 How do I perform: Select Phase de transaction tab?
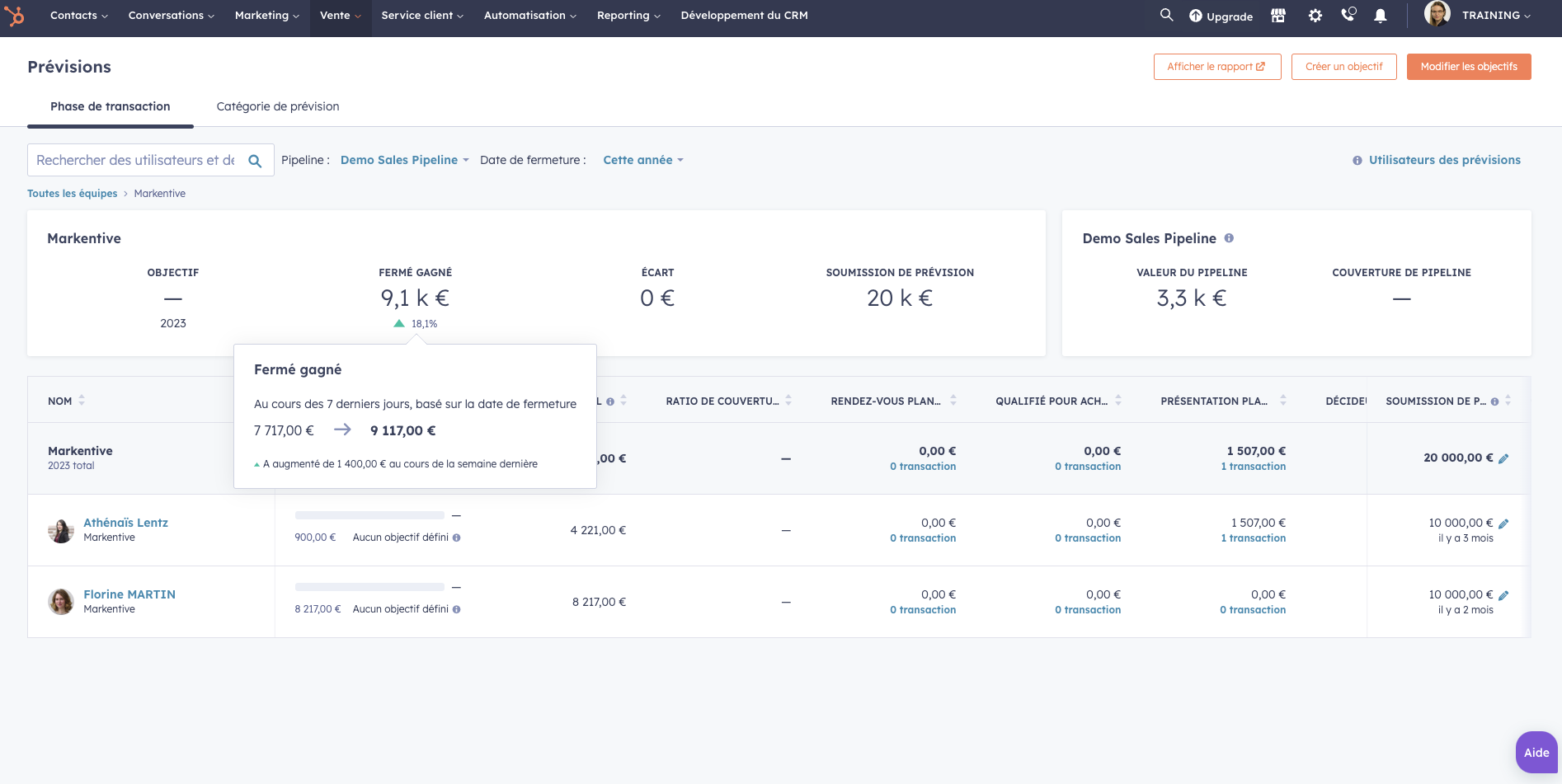tap(111, 106)
